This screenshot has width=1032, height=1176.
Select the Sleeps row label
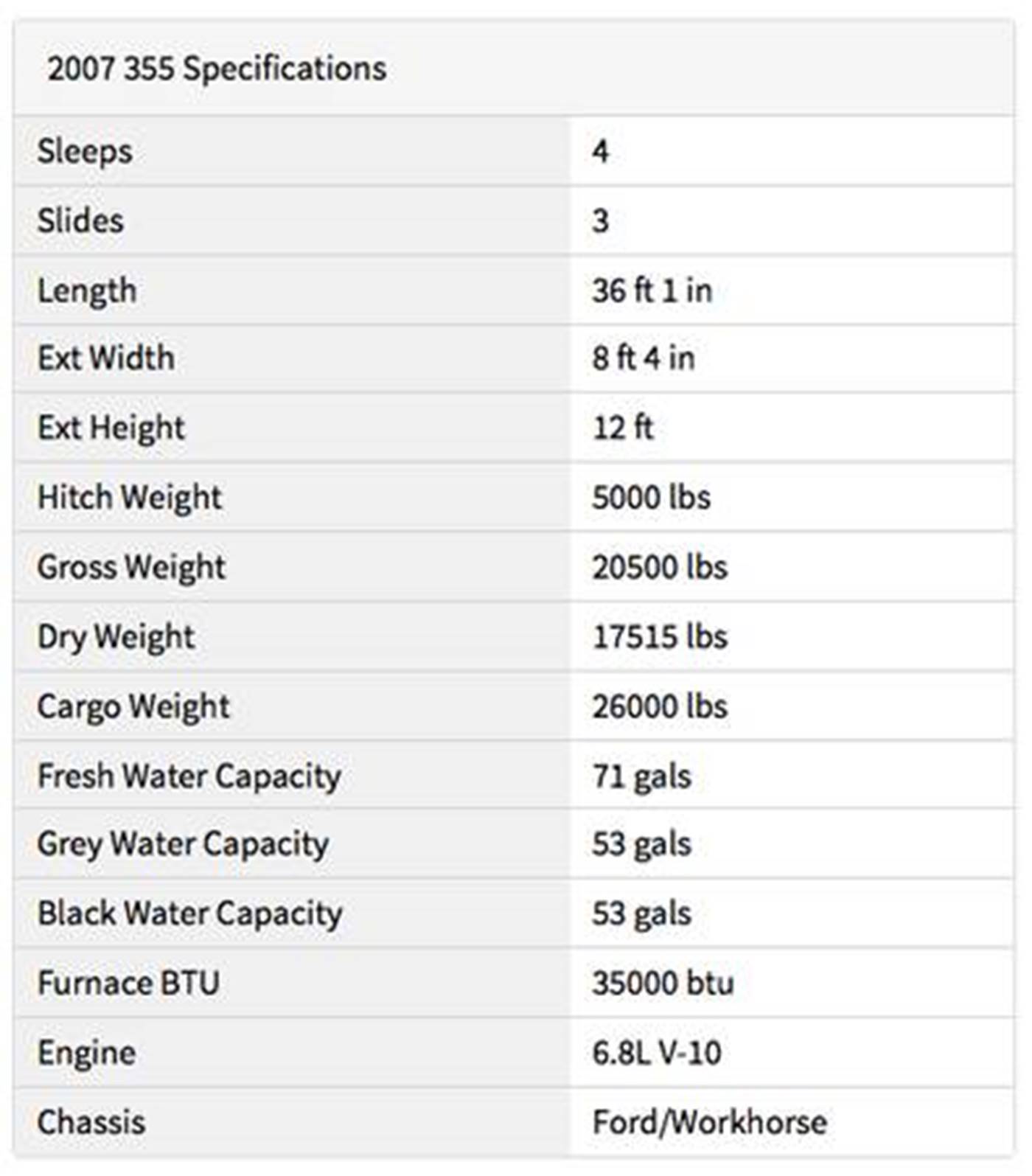pos(85,151)
